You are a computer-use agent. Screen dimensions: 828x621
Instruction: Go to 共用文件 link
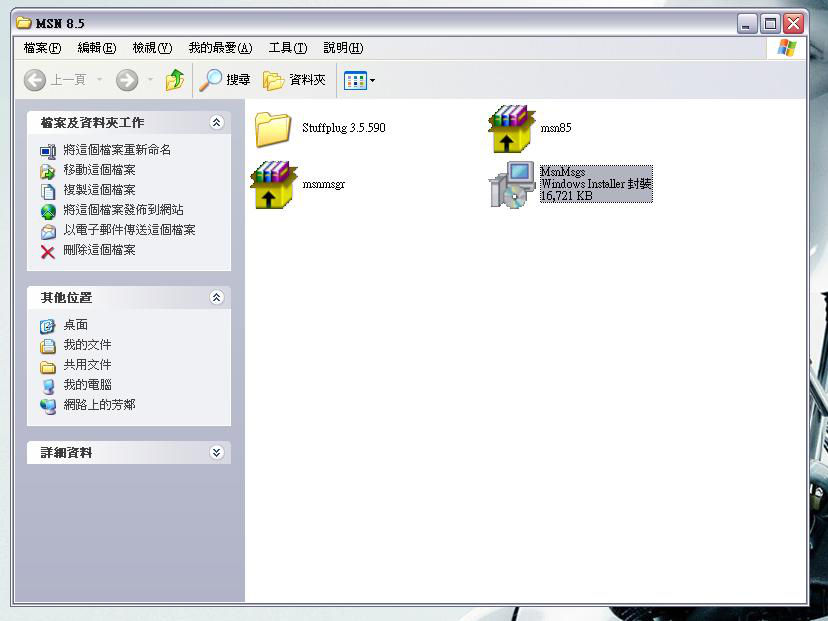tap(87, 365)
